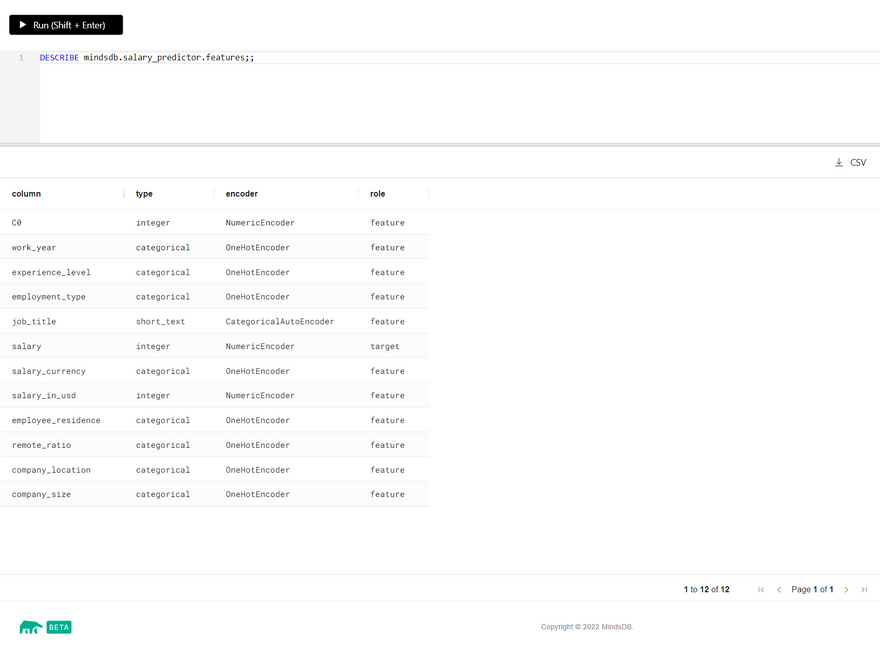This screenshot has width=880, height=650.
Task: Click the green BETA badge
Action: (x=59, y=627)
